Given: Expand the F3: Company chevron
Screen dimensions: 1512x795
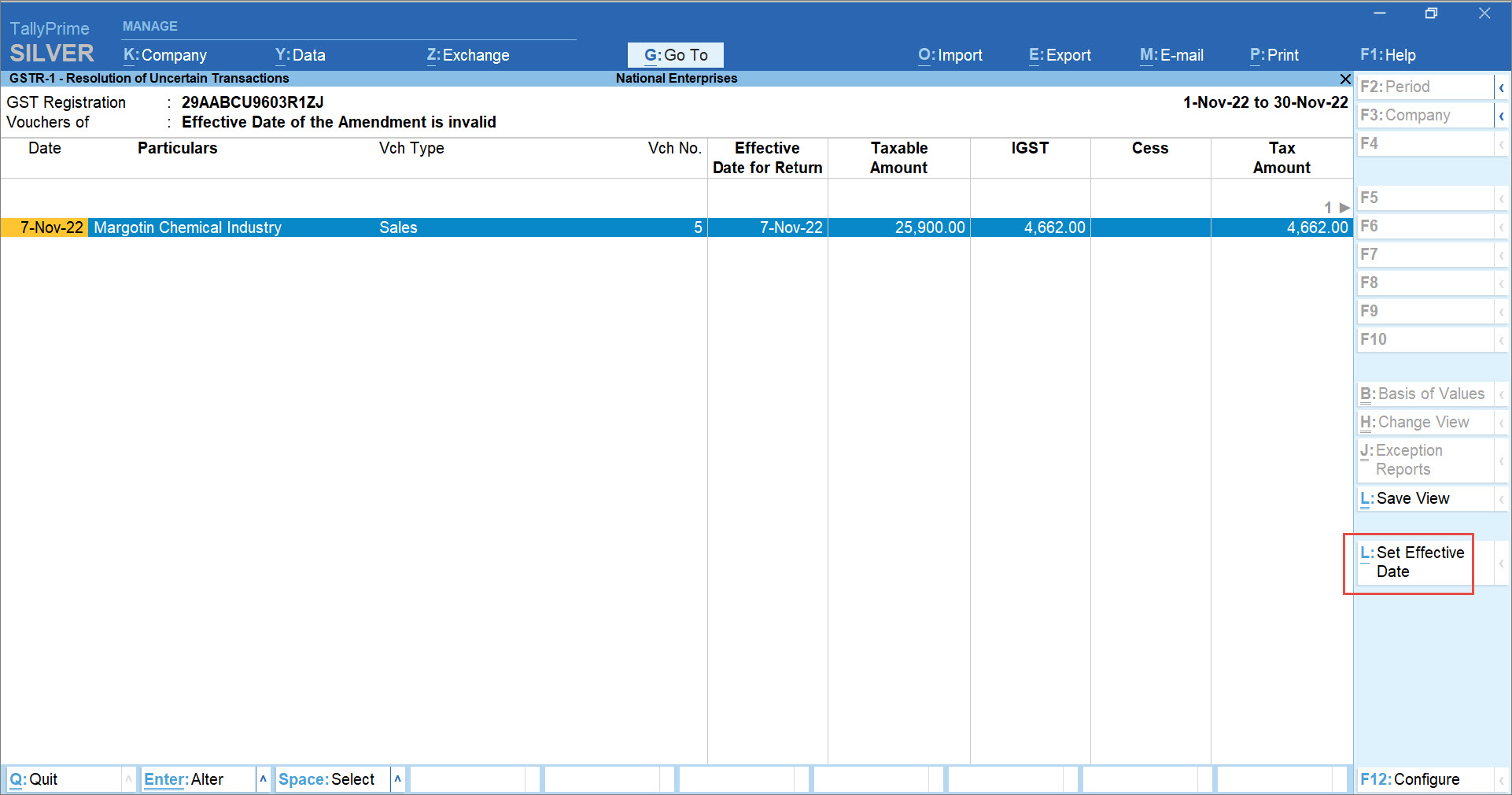Looking at the screenshot, I should pos(1502,116).
